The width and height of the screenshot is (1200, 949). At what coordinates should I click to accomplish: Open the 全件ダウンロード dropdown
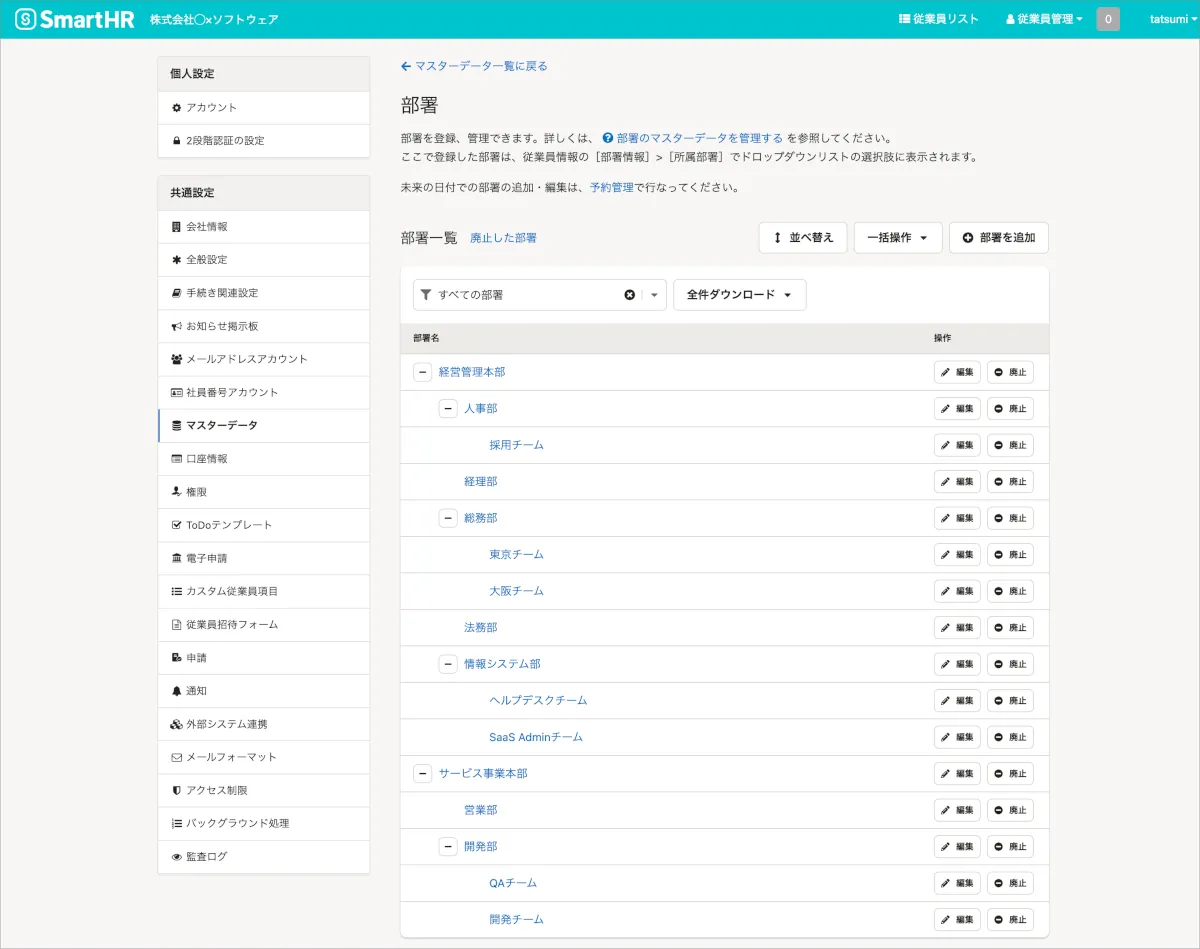739,295
